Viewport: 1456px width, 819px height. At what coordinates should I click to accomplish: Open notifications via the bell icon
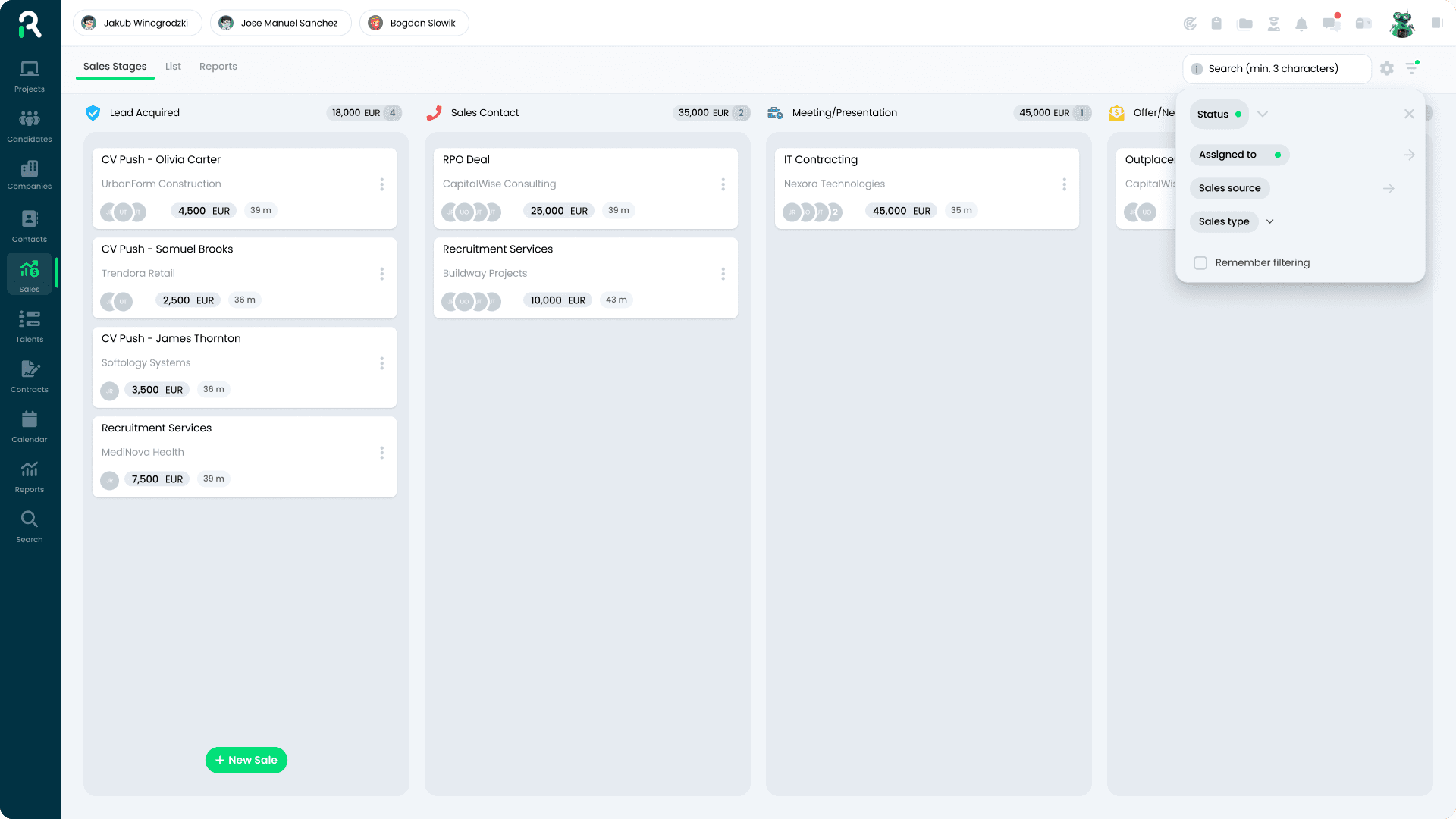(x=1302, y=24)
